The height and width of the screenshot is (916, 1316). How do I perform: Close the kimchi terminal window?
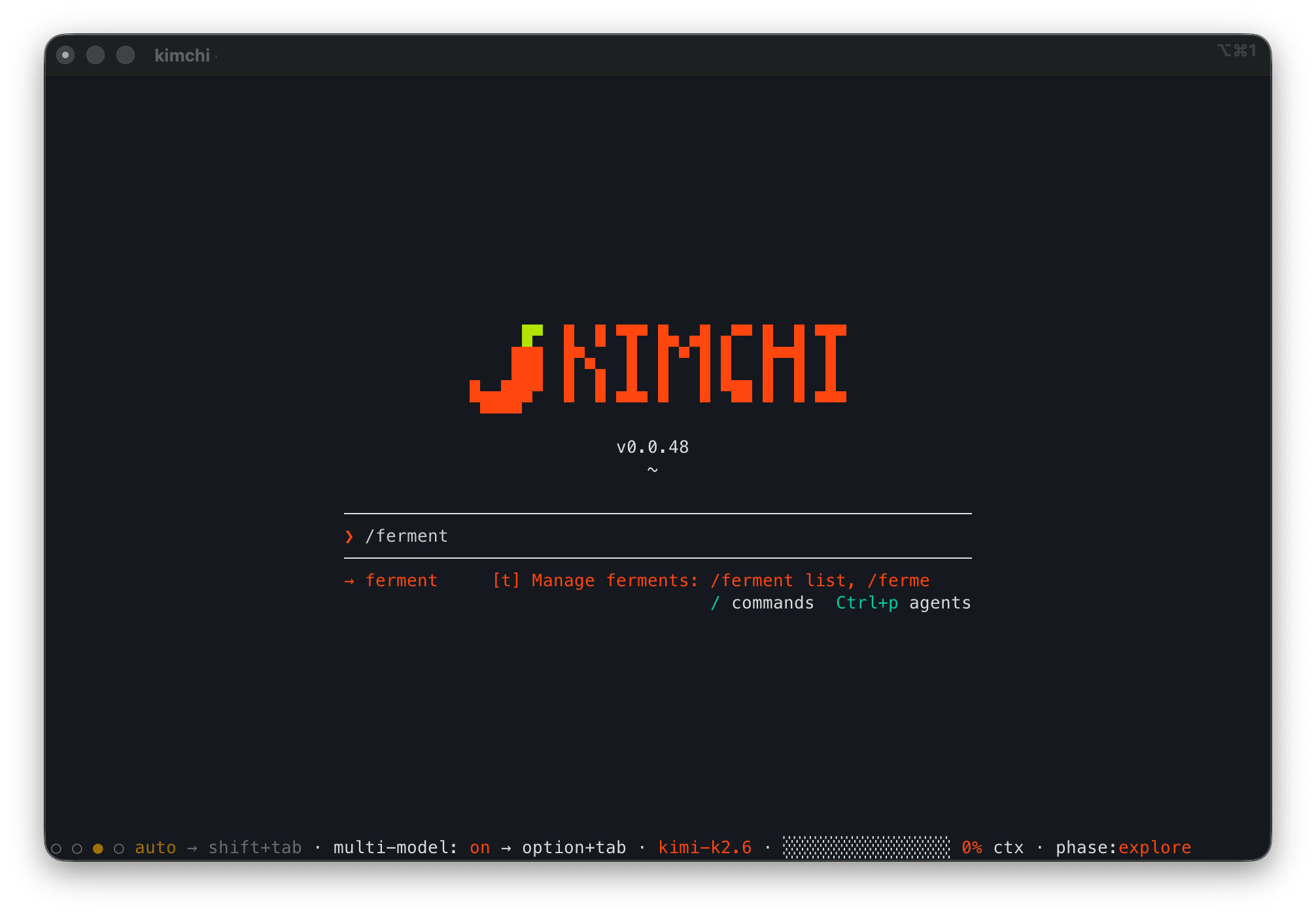(65, 55)
